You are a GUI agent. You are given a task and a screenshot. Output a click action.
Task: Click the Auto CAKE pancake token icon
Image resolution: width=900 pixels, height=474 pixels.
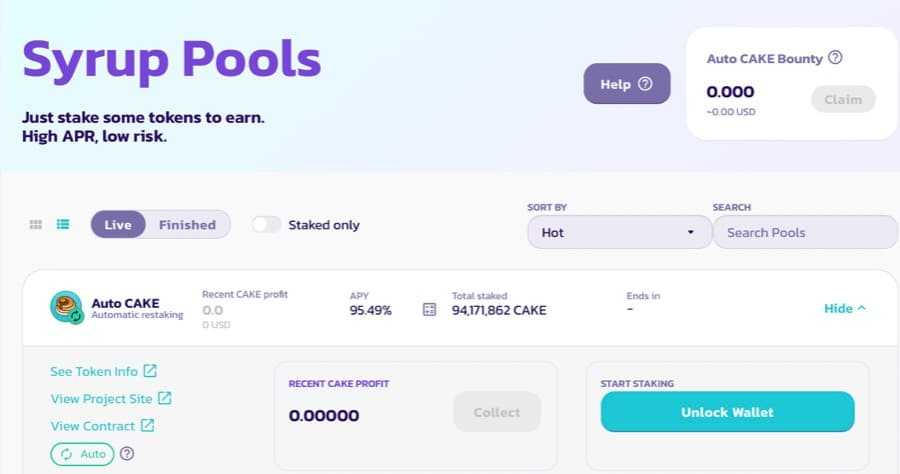(66, 307)
